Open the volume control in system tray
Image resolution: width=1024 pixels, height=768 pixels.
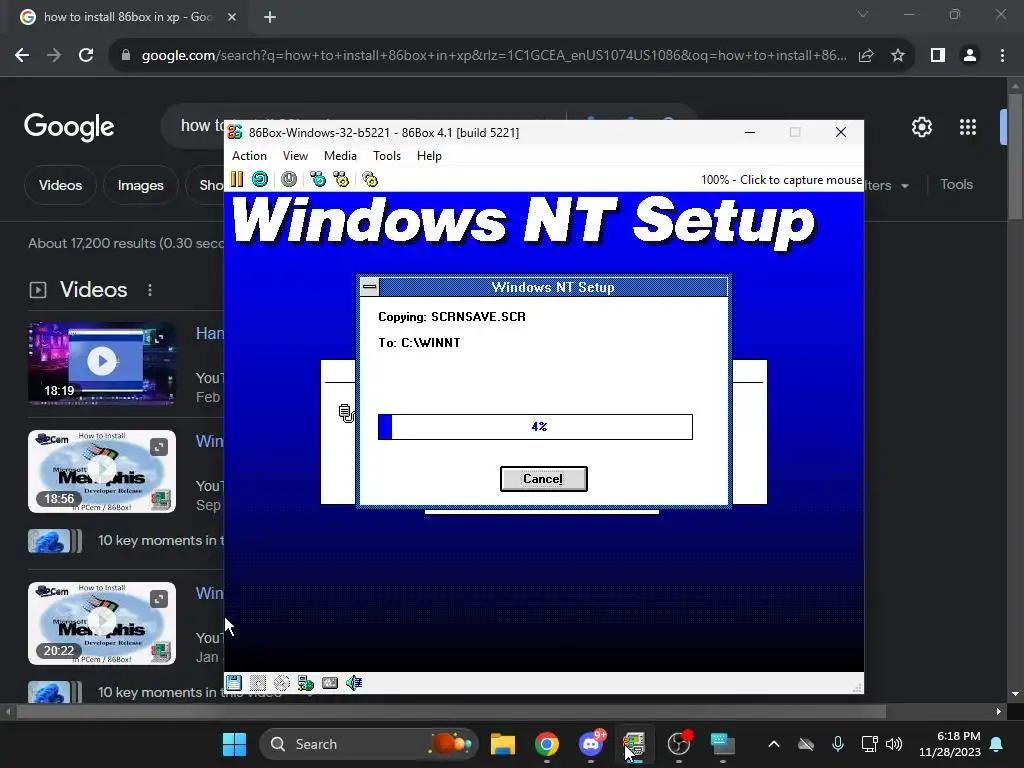(x=893, y=744)
